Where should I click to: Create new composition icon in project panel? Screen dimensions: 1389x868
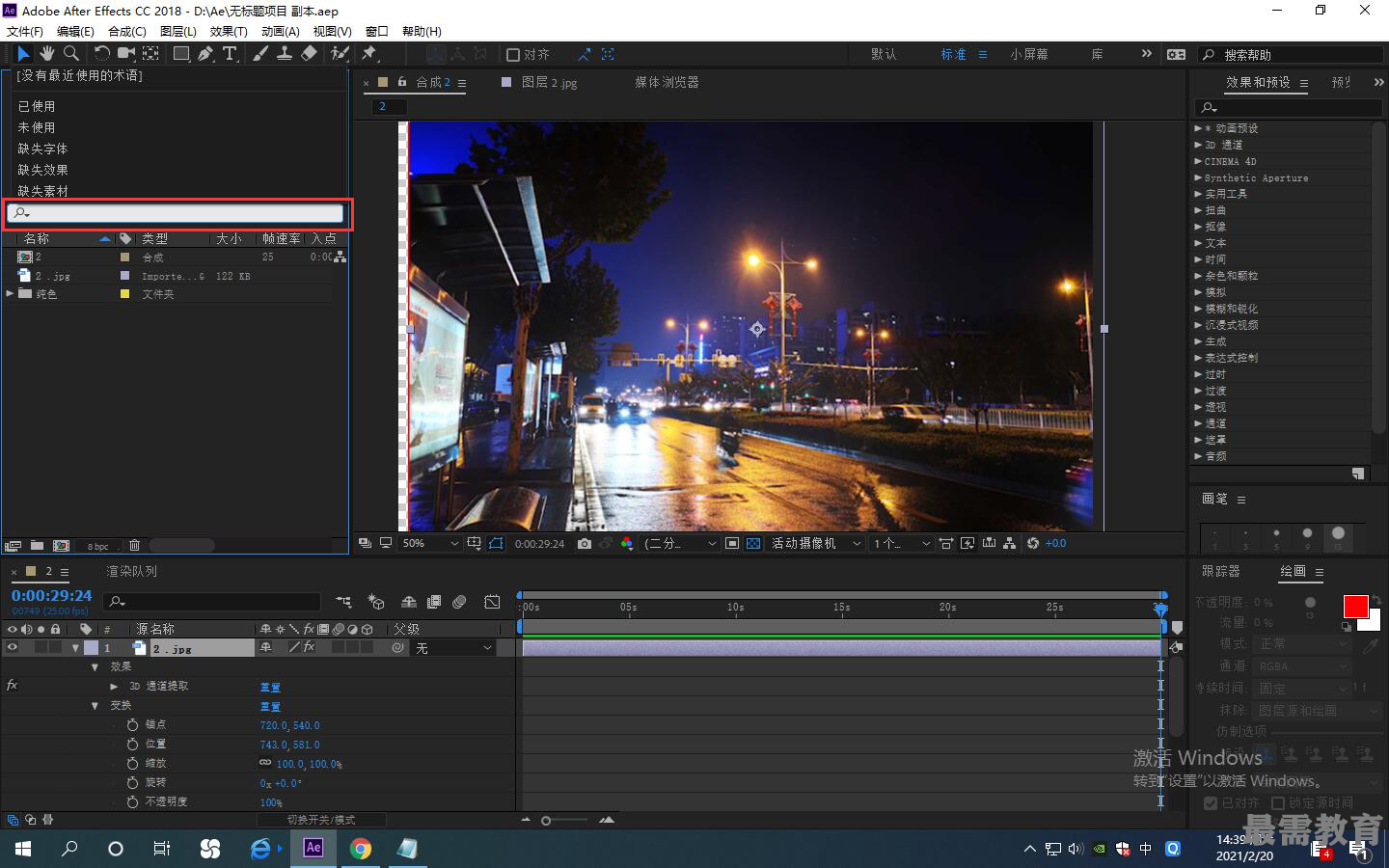coord(61,546)
